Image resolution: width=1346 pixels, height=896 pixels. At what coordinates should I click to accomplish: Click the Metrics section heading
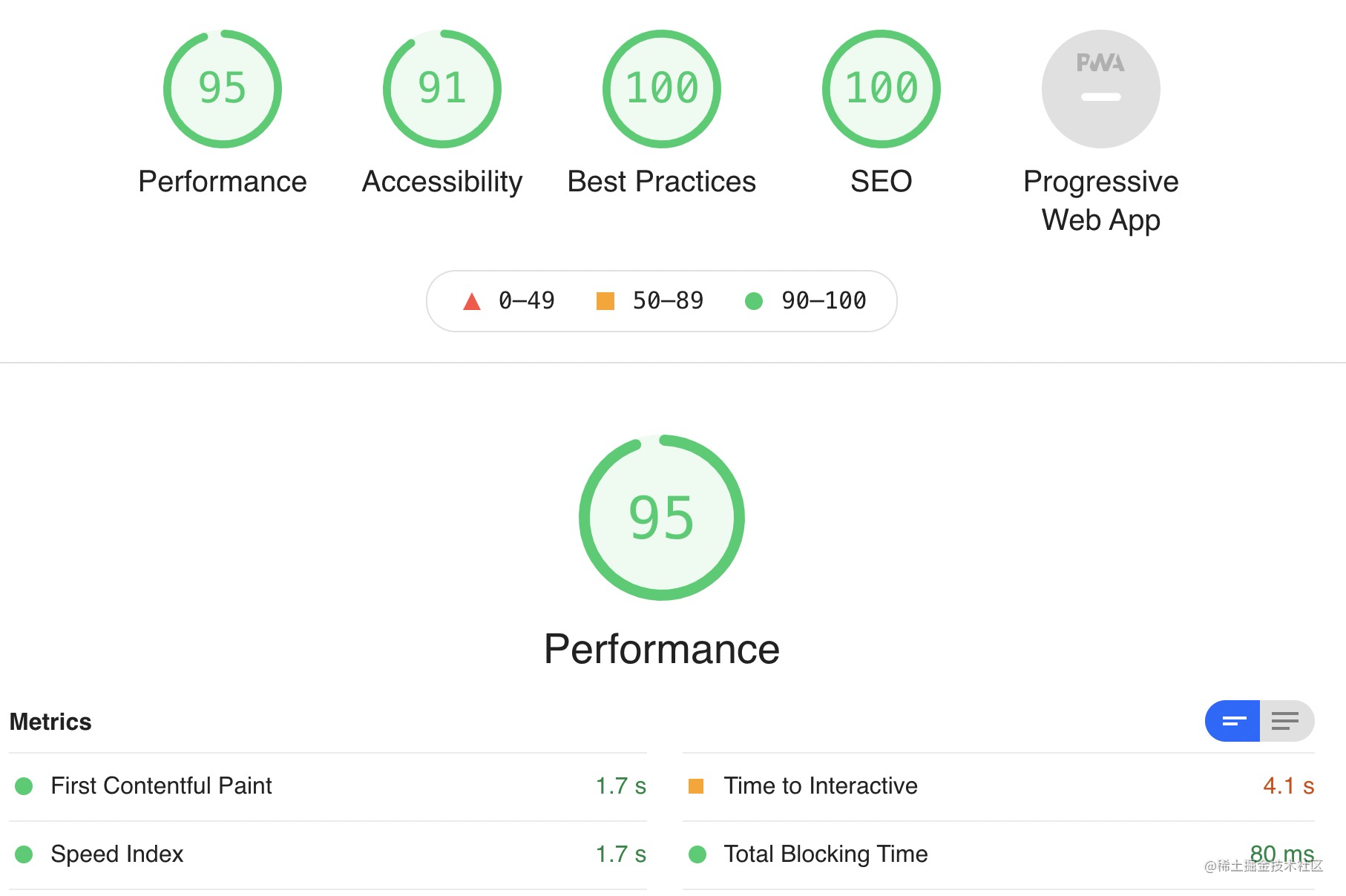point(50,722)
